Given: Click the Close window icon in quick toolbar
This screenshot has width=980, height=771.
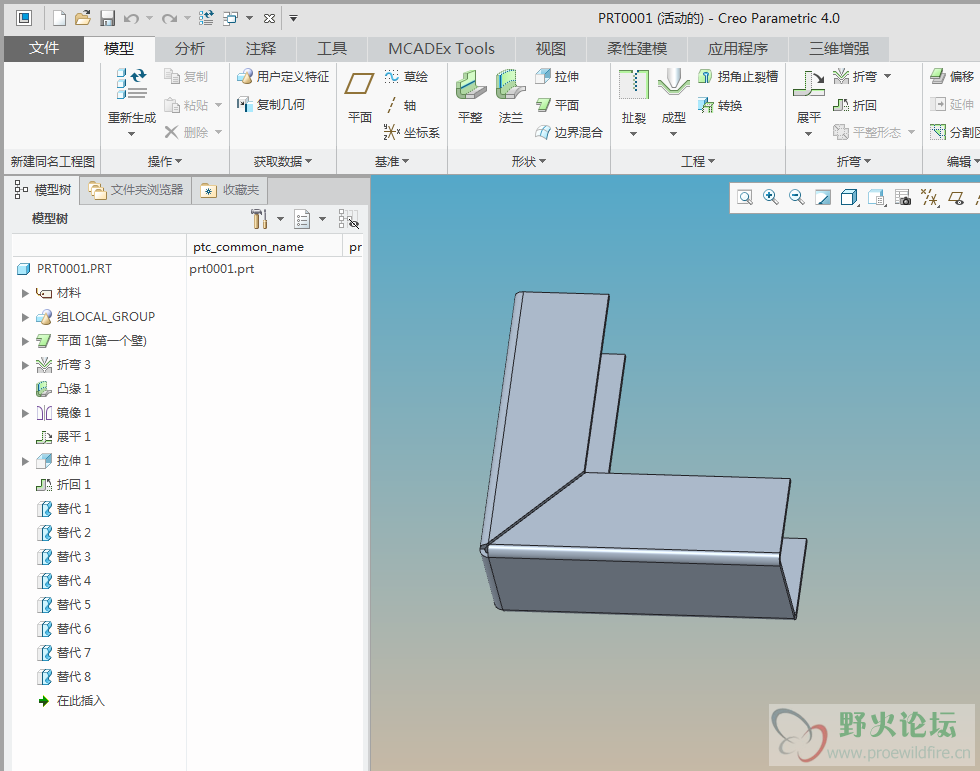Looking at the screenshot, I should point(269,19).
